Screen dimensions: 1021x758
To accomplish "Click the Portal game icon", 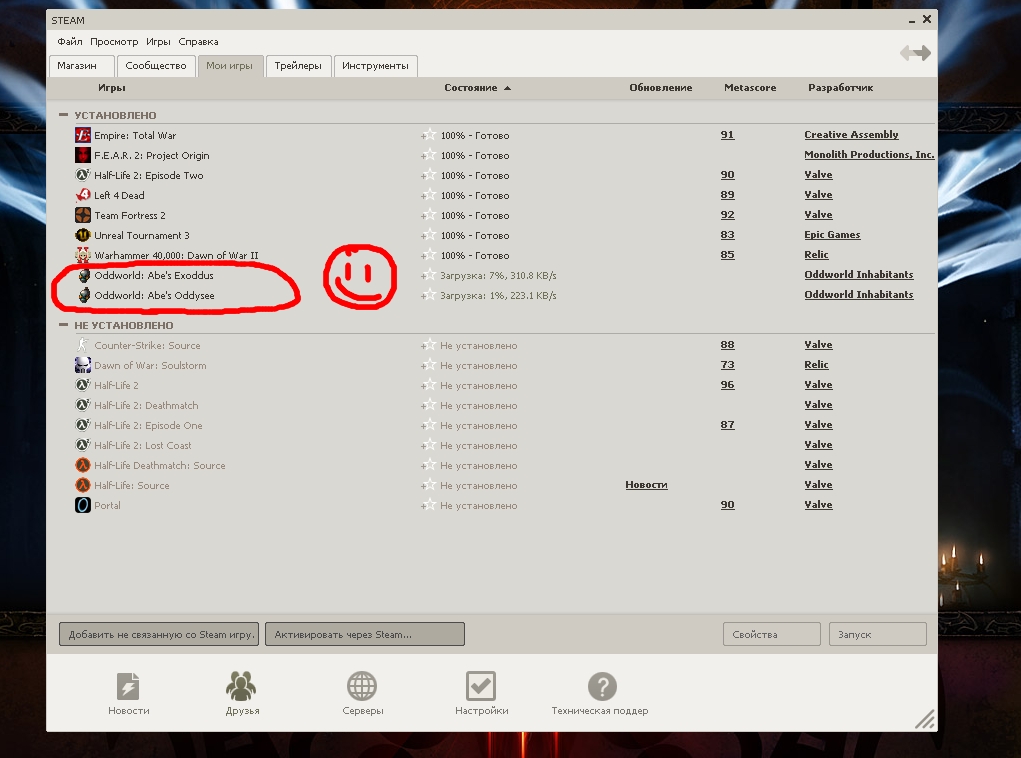I will click(83, 505).
